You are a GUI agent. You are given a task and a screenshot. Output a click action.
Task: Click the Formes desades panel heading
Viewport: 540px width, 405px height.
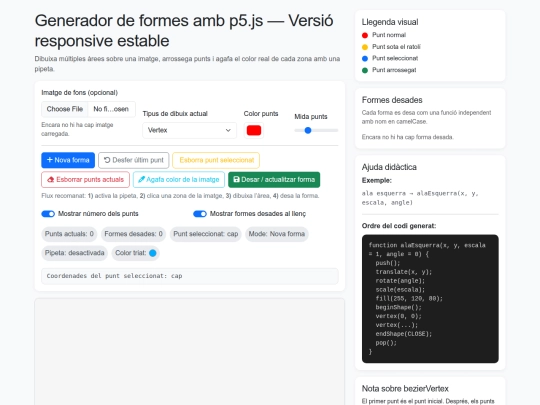point(392,100)
